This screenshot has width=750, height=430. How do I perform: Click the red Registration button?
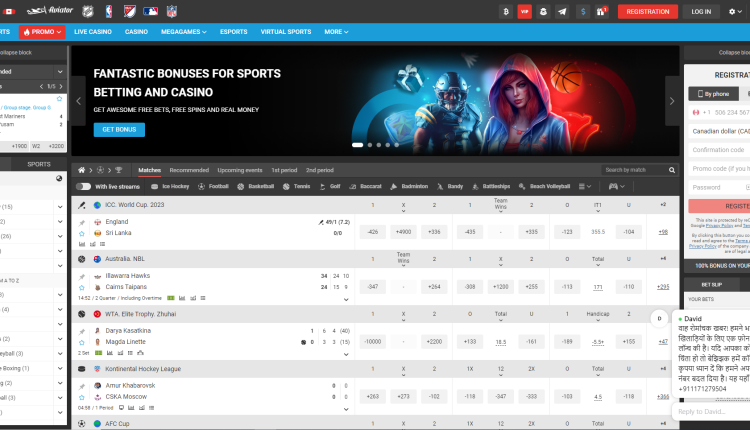[647, 11]
